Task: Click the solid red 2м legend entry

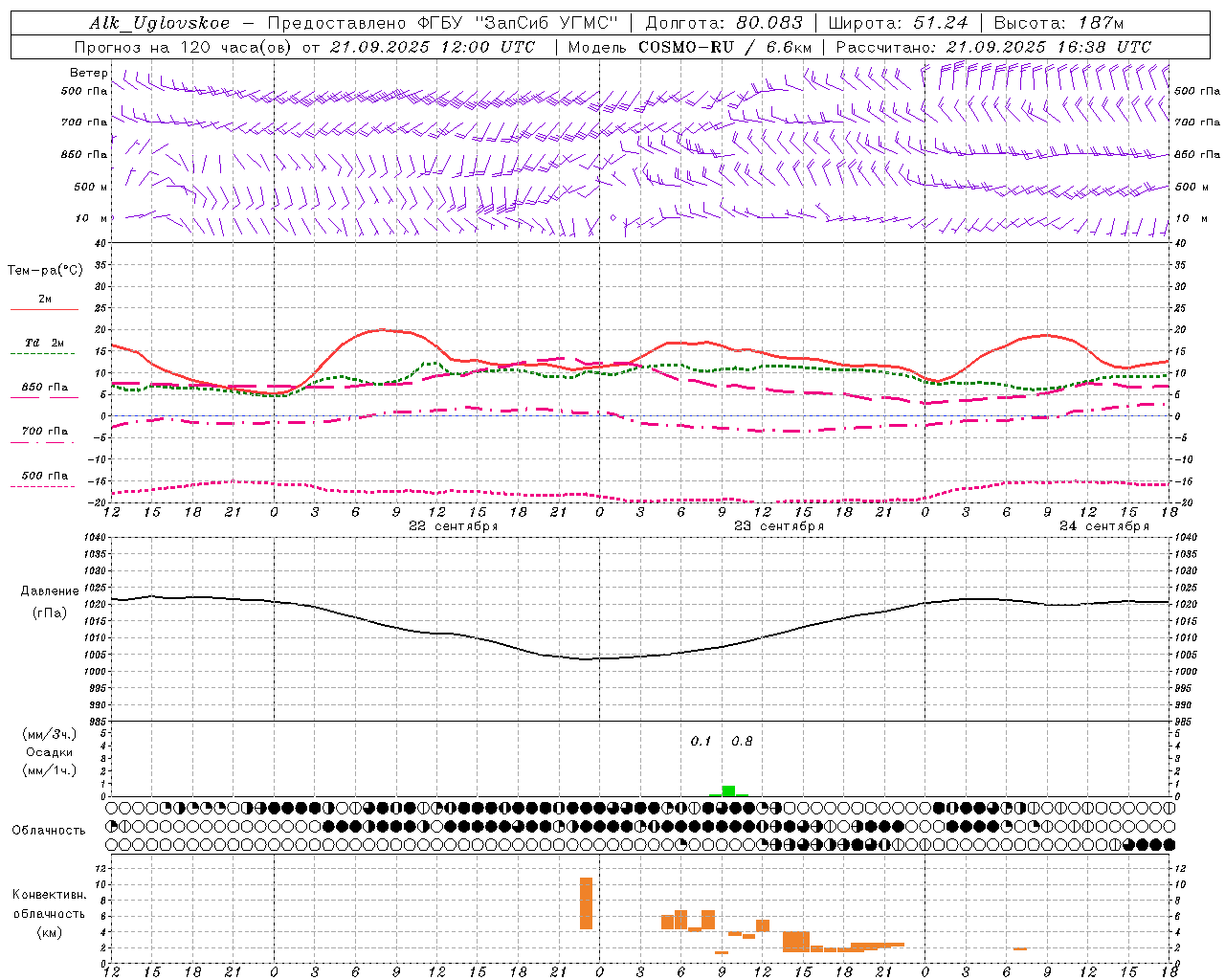Action: [x=44, y=302]
